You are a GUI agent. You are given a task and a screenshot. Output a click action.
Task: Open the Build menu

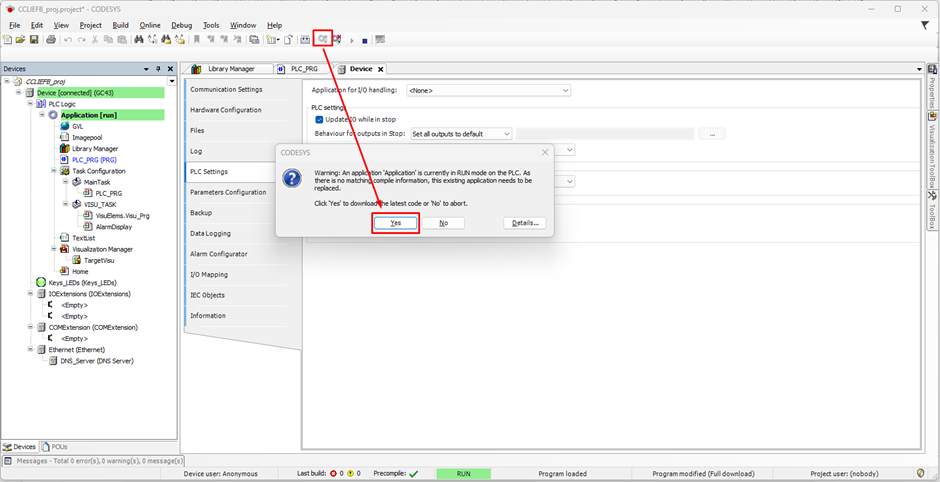(120, 25)
